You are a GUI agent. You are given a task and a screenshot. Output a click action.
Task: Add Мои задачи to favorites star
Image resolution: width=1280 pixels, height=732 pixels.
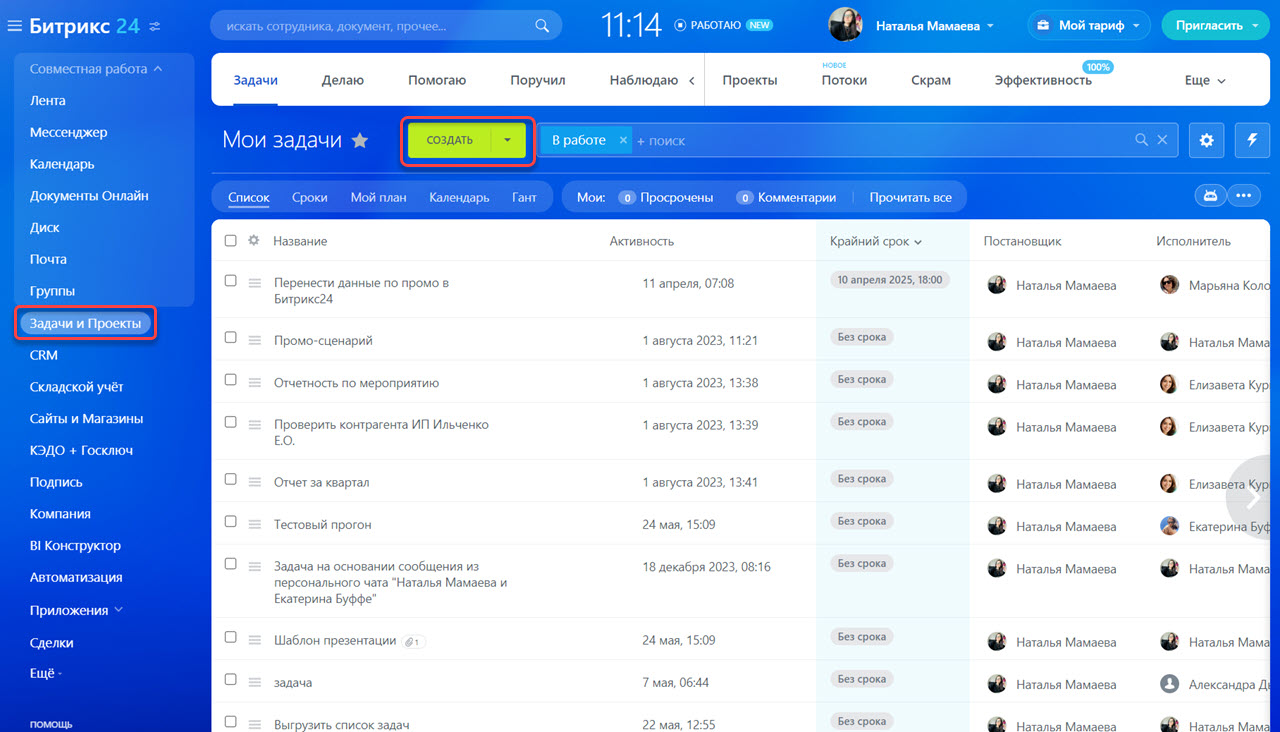360,141
